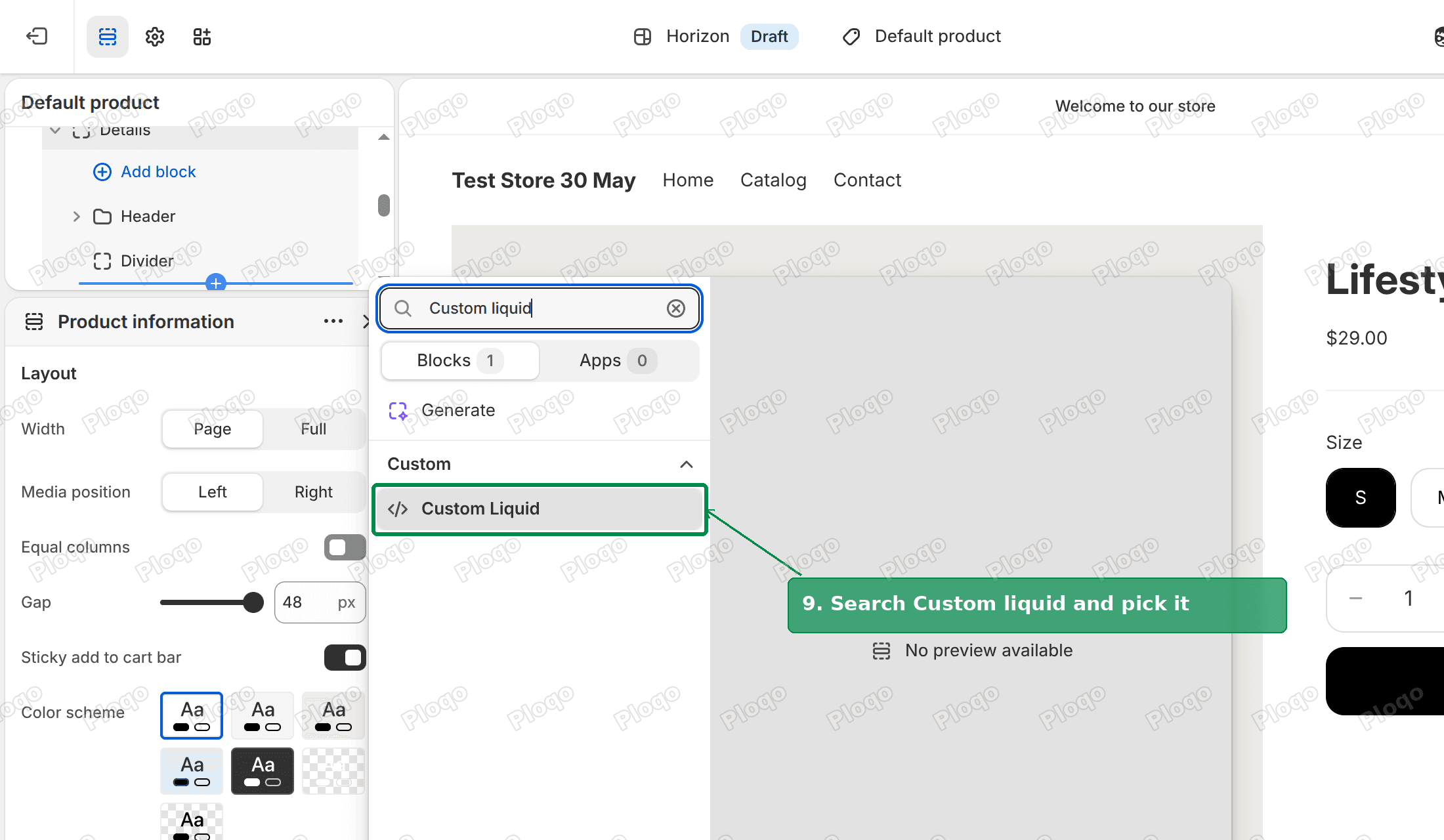Decrease quantity with minus button
Viewport: 1444px width, 840px height.
pos(1356,598)
